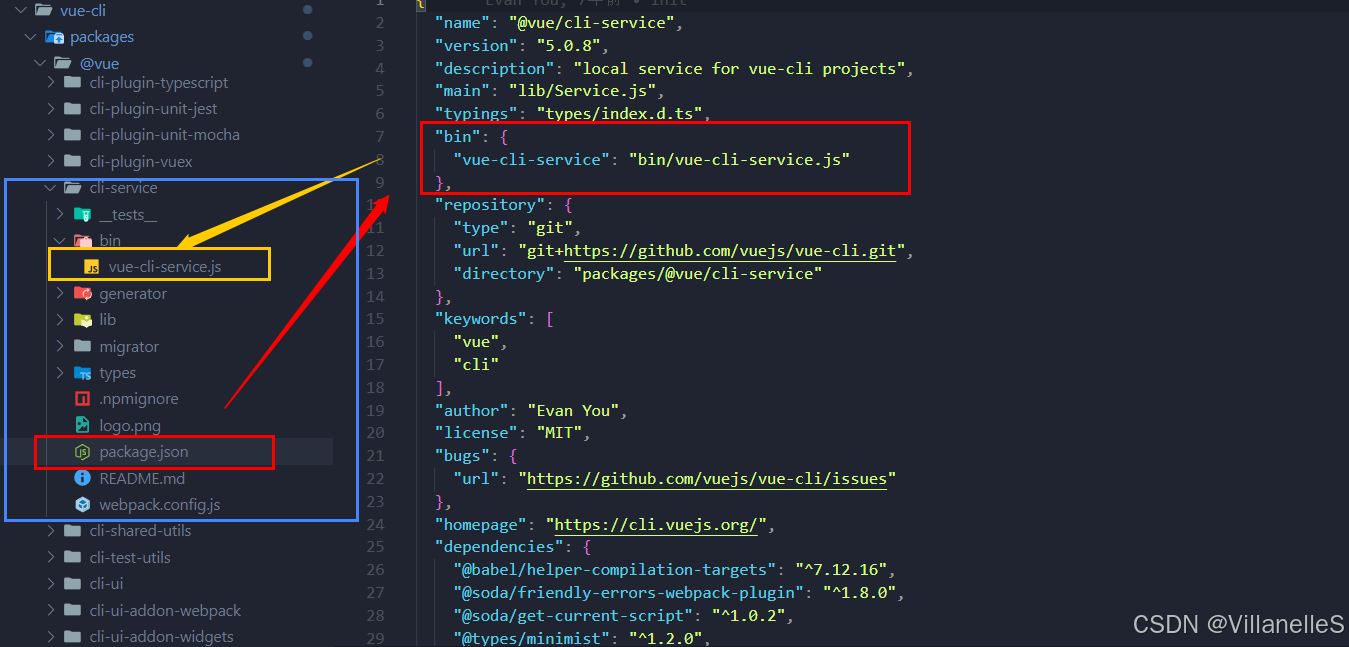Click the "@soda/get-current-script" dependency key

(x=573, y=616)
